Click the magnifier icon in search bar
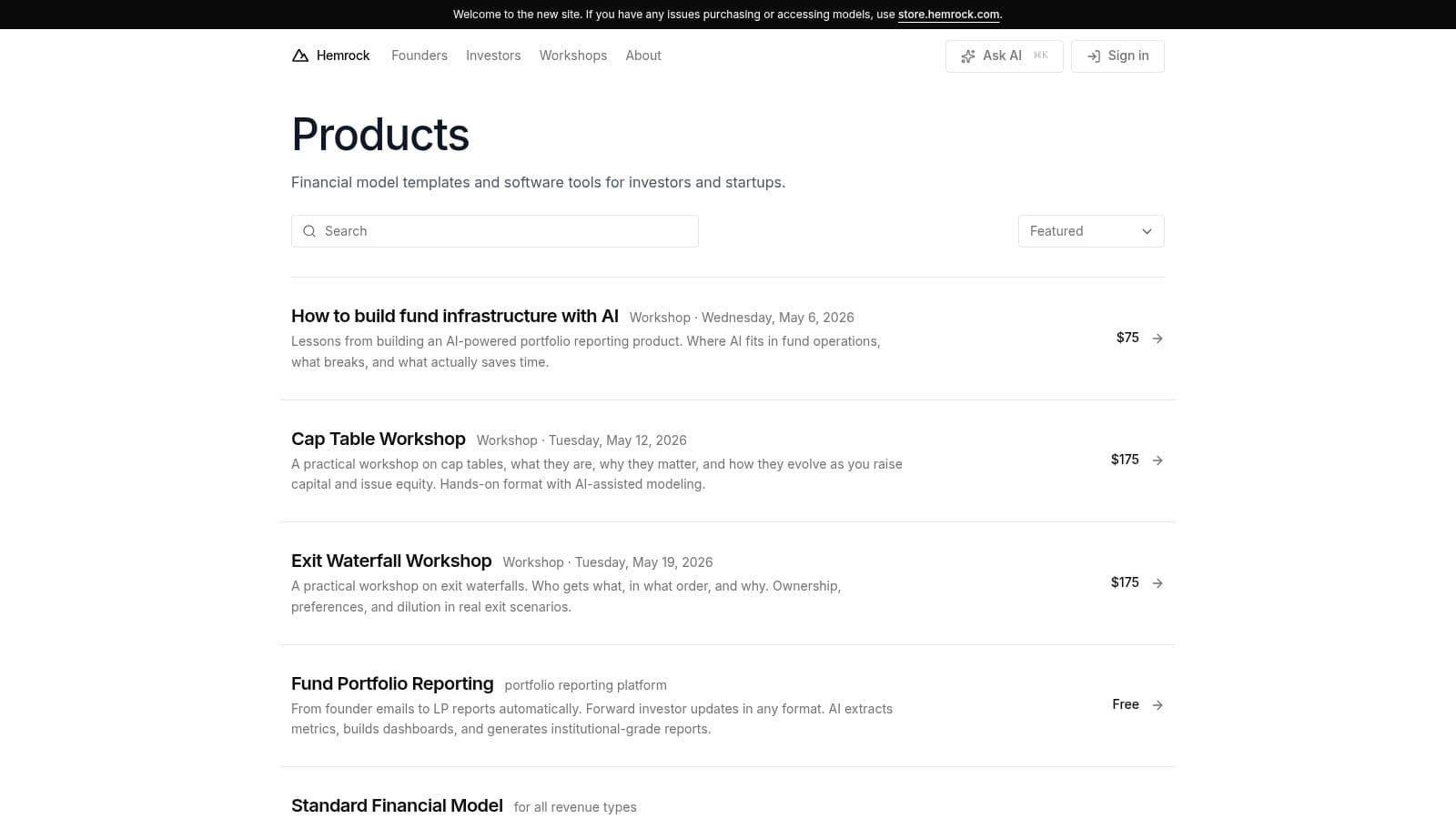The image size is (1456, 819). click(309, 231)
